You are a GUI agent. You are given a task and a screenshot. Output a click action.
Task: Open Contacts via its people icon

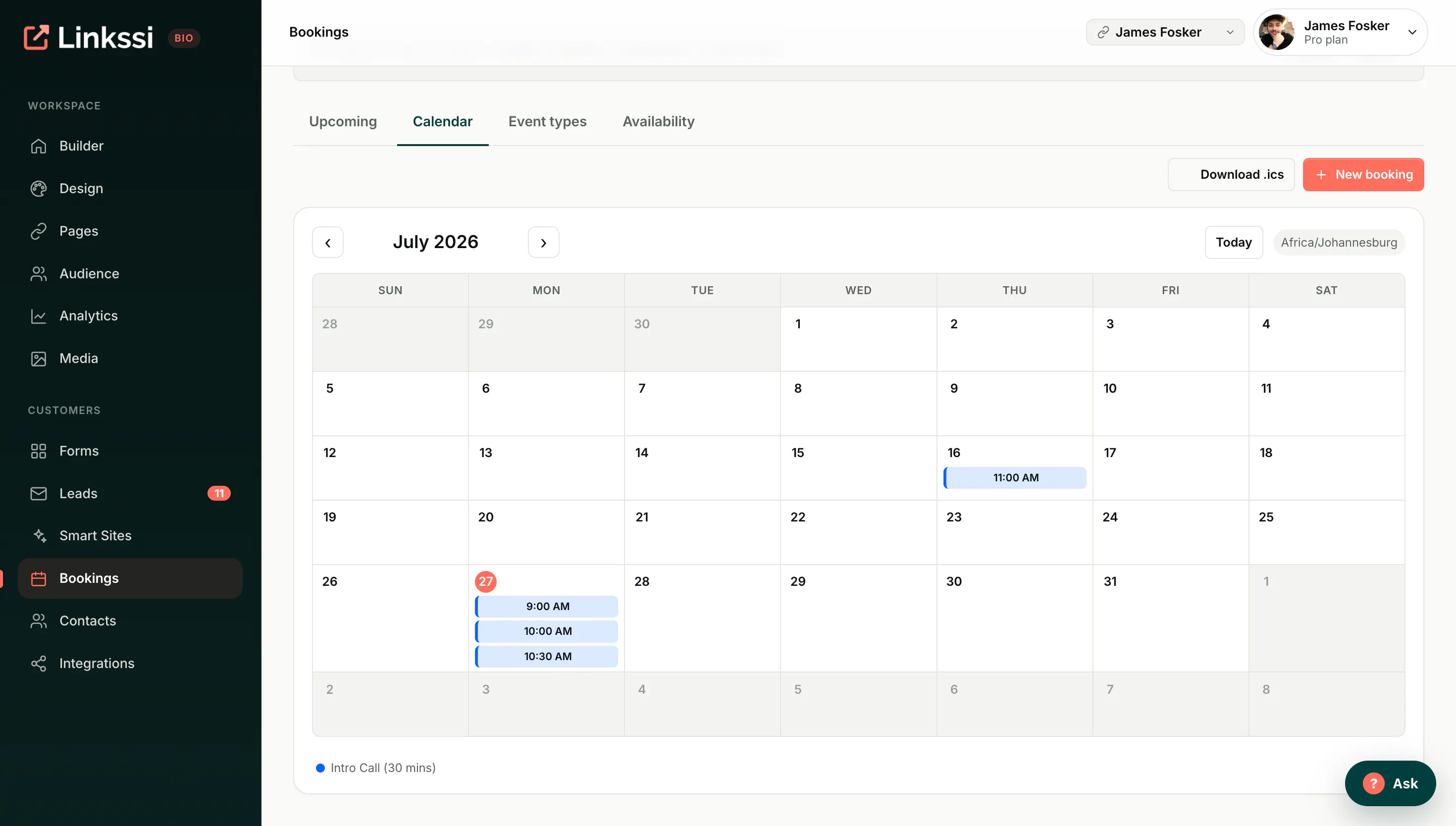(39, 620)
